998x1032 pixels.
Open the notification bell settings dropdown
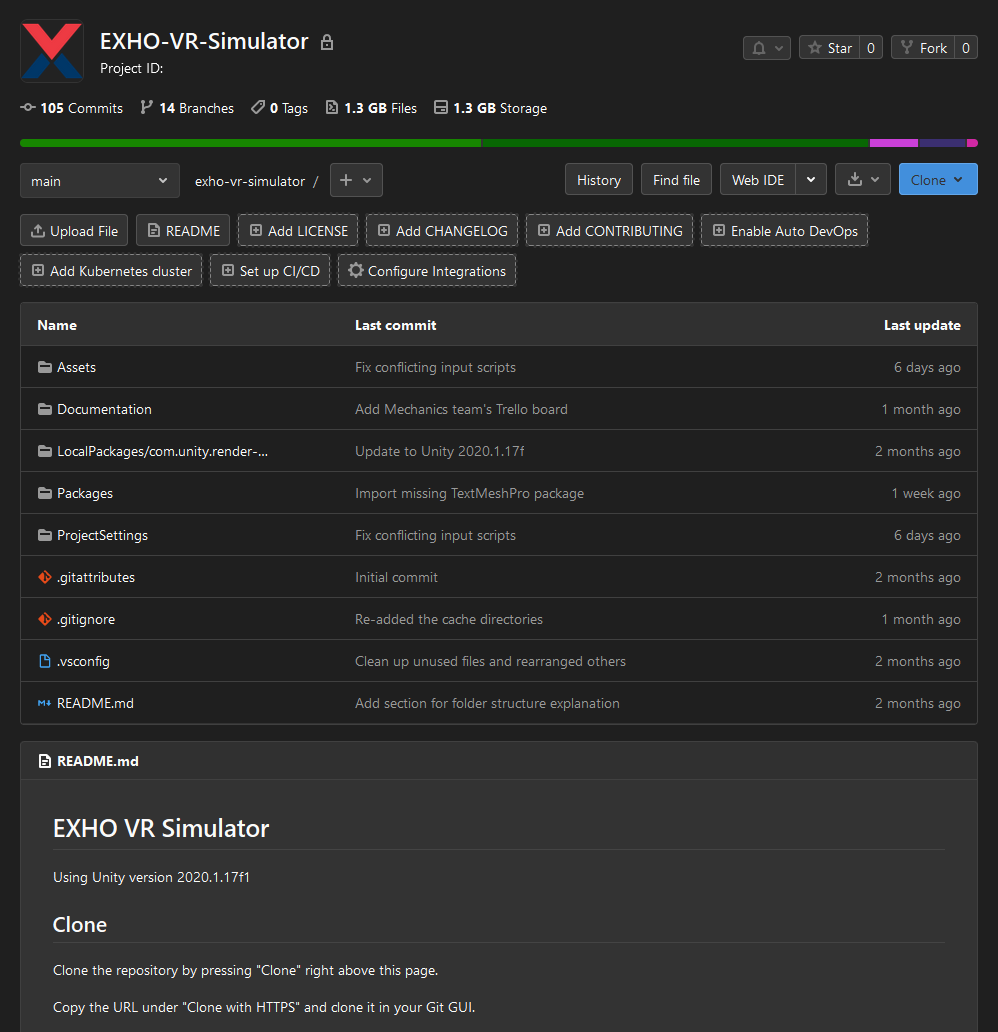766,48
